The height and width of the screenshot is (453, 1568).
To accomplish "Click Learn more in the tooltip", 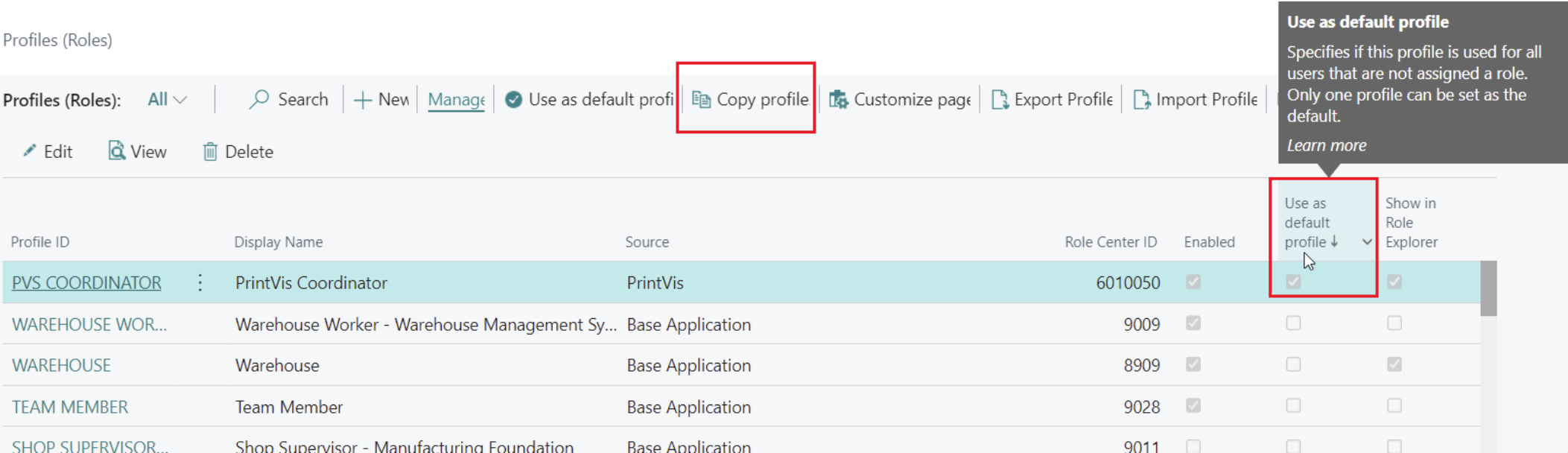I will [x=1327, y=145].
